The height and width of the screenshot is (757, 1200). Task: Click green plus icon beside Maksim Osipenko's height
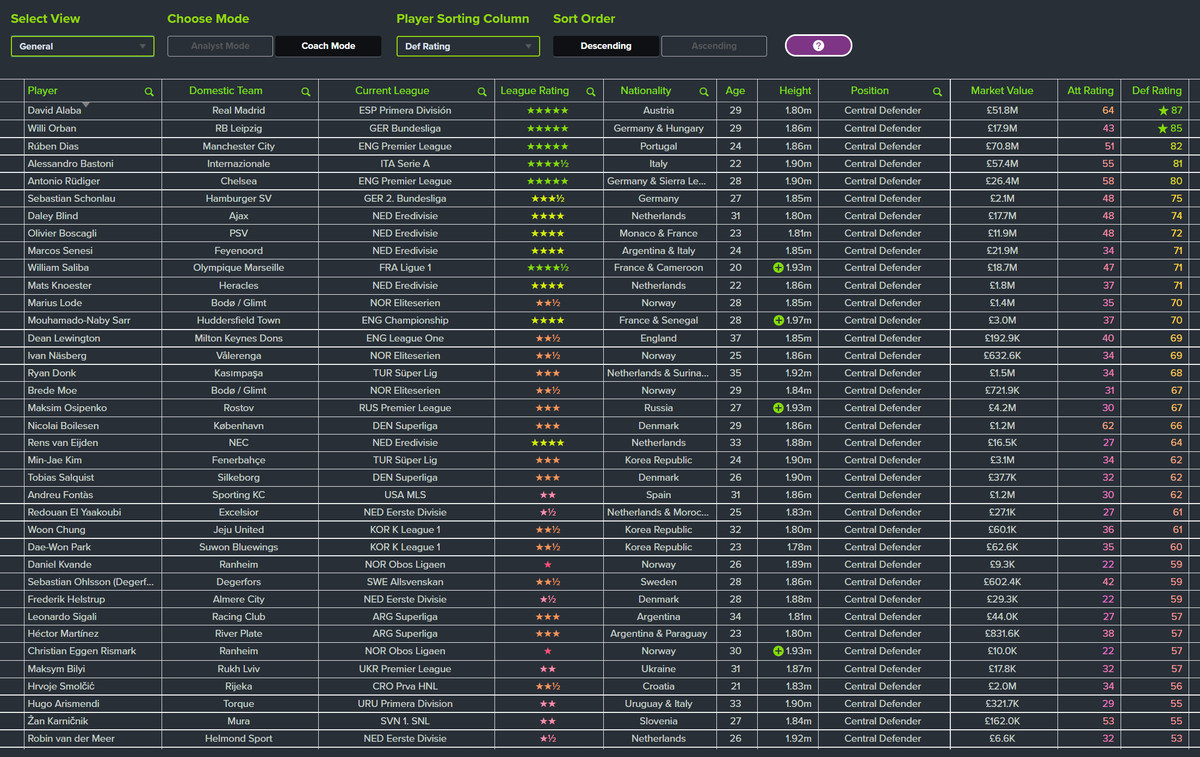coord(778,408)
